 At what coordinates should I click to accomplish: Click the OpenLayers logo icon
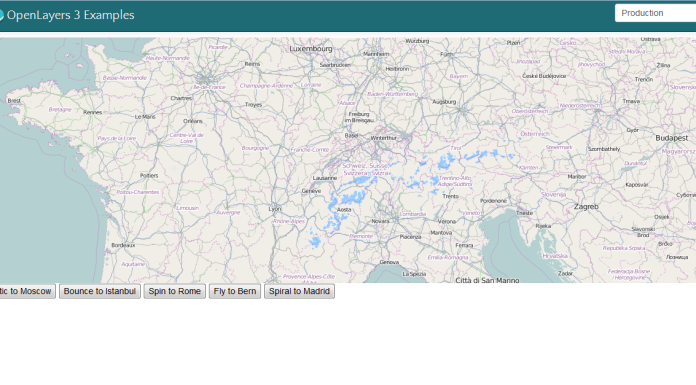1,15
